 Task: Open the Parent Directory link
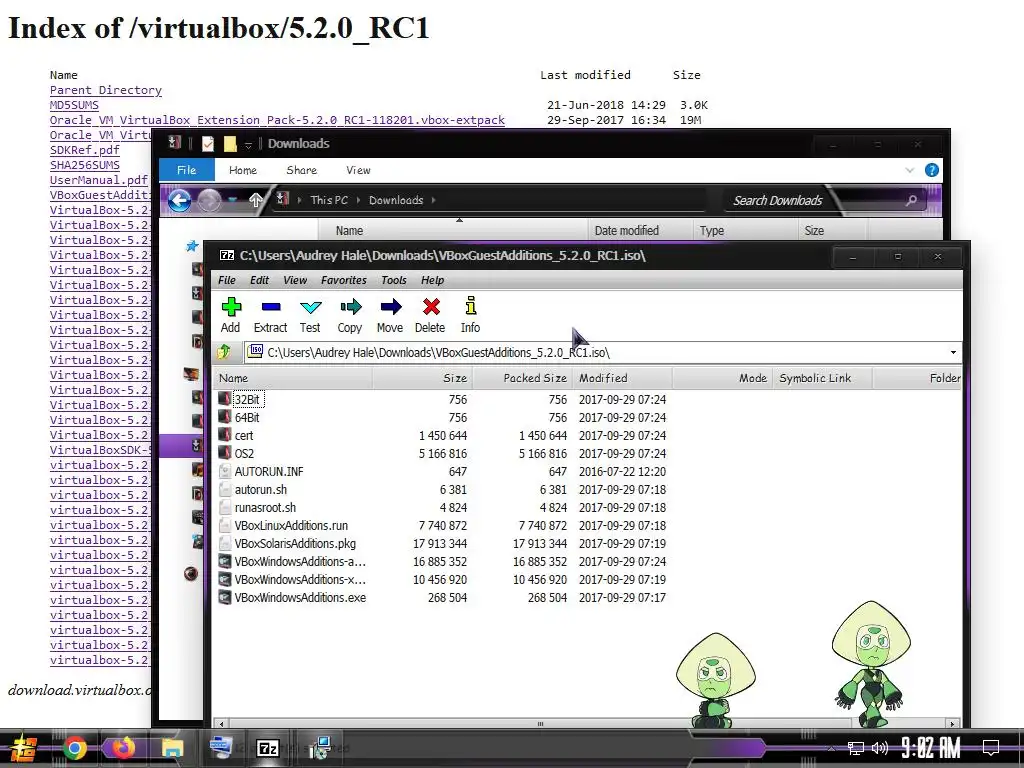point(106,90)
